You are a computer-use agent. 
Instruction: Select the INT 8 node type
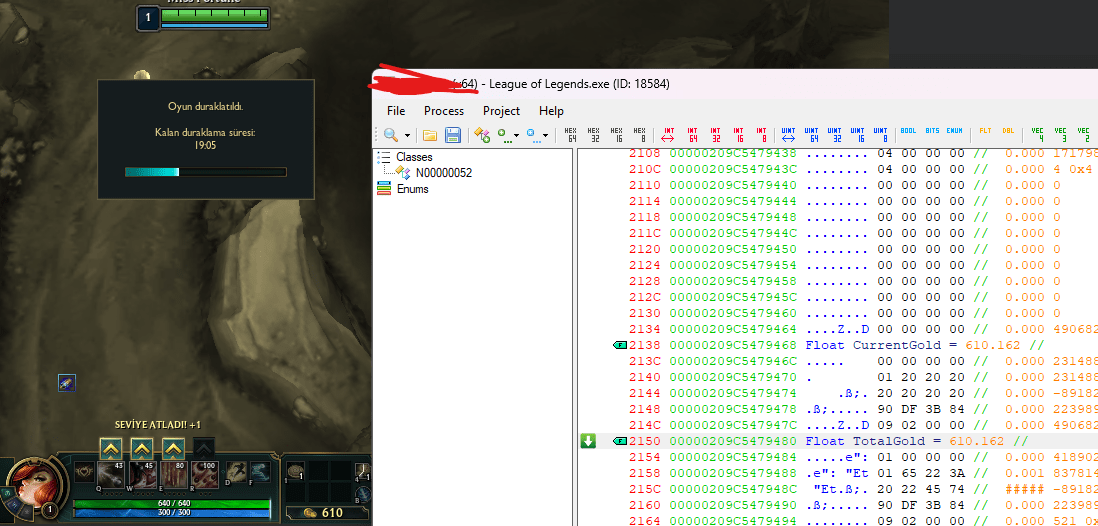[x=761, y=134]
